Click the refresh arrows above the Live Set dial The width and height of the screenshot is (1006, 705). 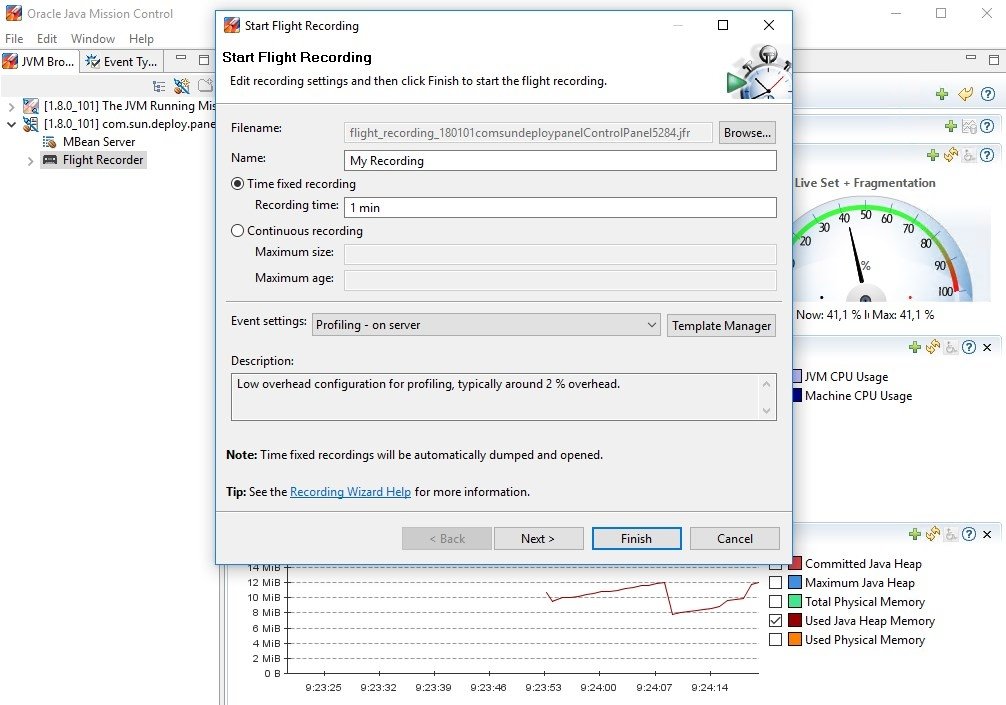pyautogui.click(x=951, y=155)
